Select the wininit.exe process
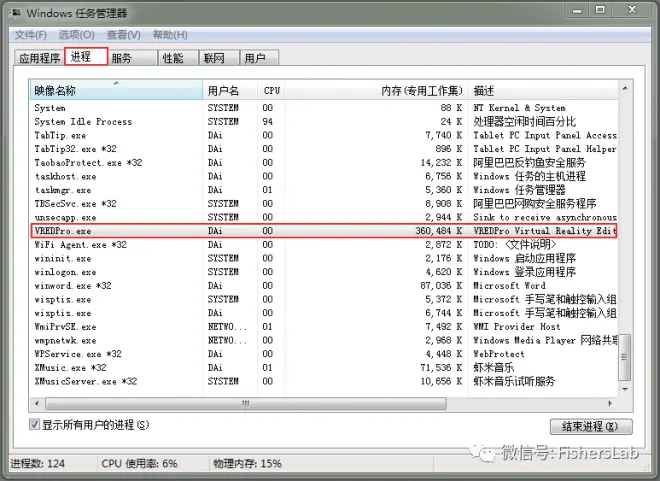Image resolution: width=660 pixels, height=481 pixels. point(324,258)
